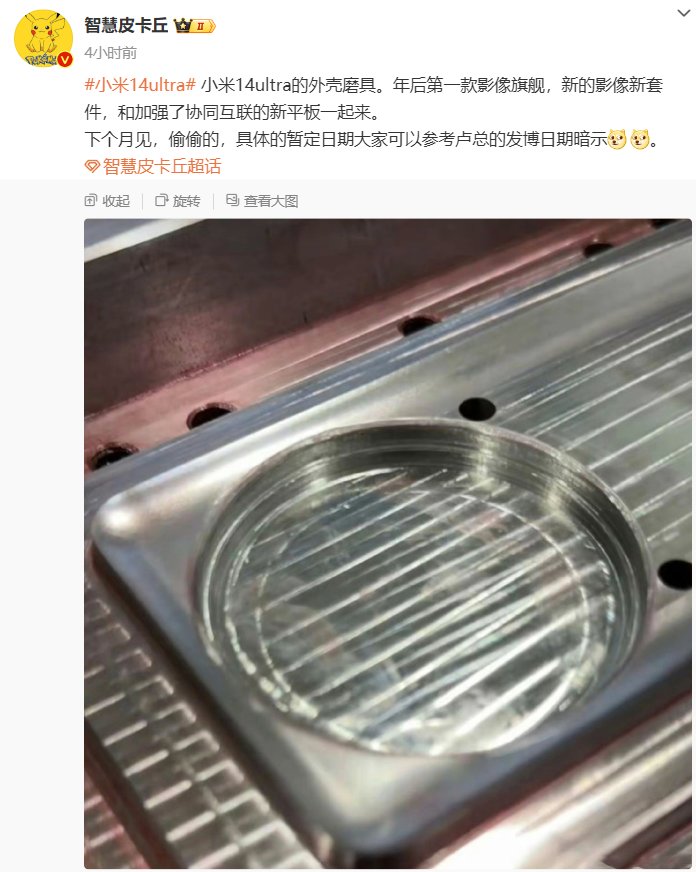
Task: Open the 智慧皮卡丘超话 super topic link
Action: point(162,166)
